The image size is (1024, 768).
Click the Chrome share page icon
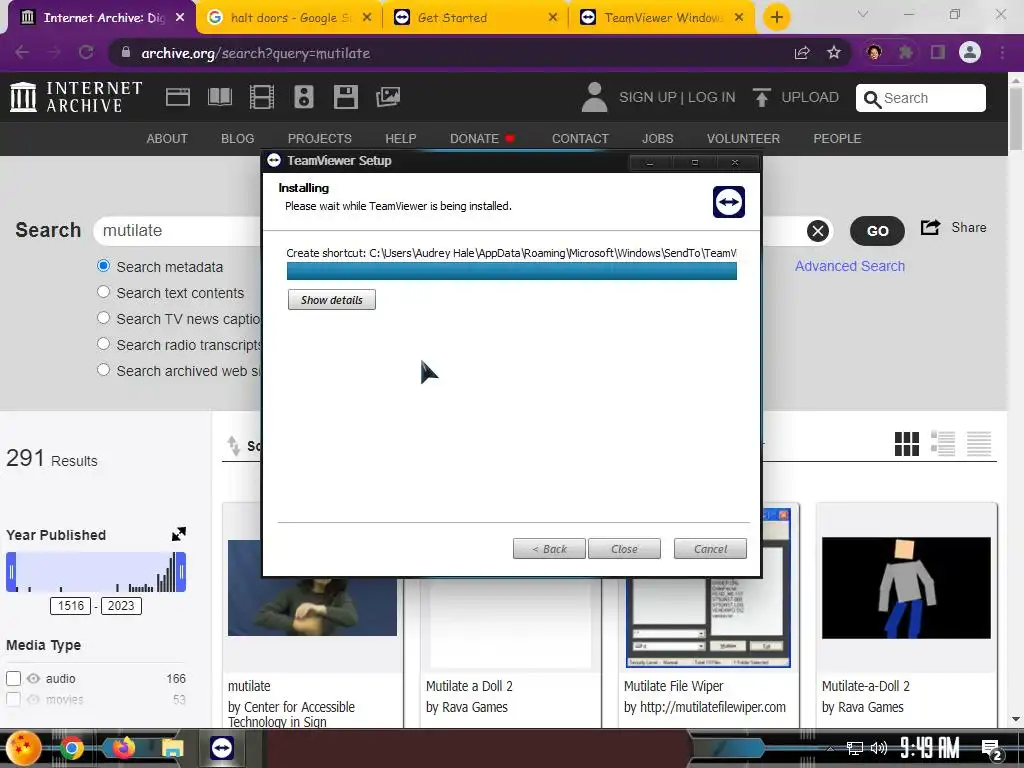pos(802,53)
